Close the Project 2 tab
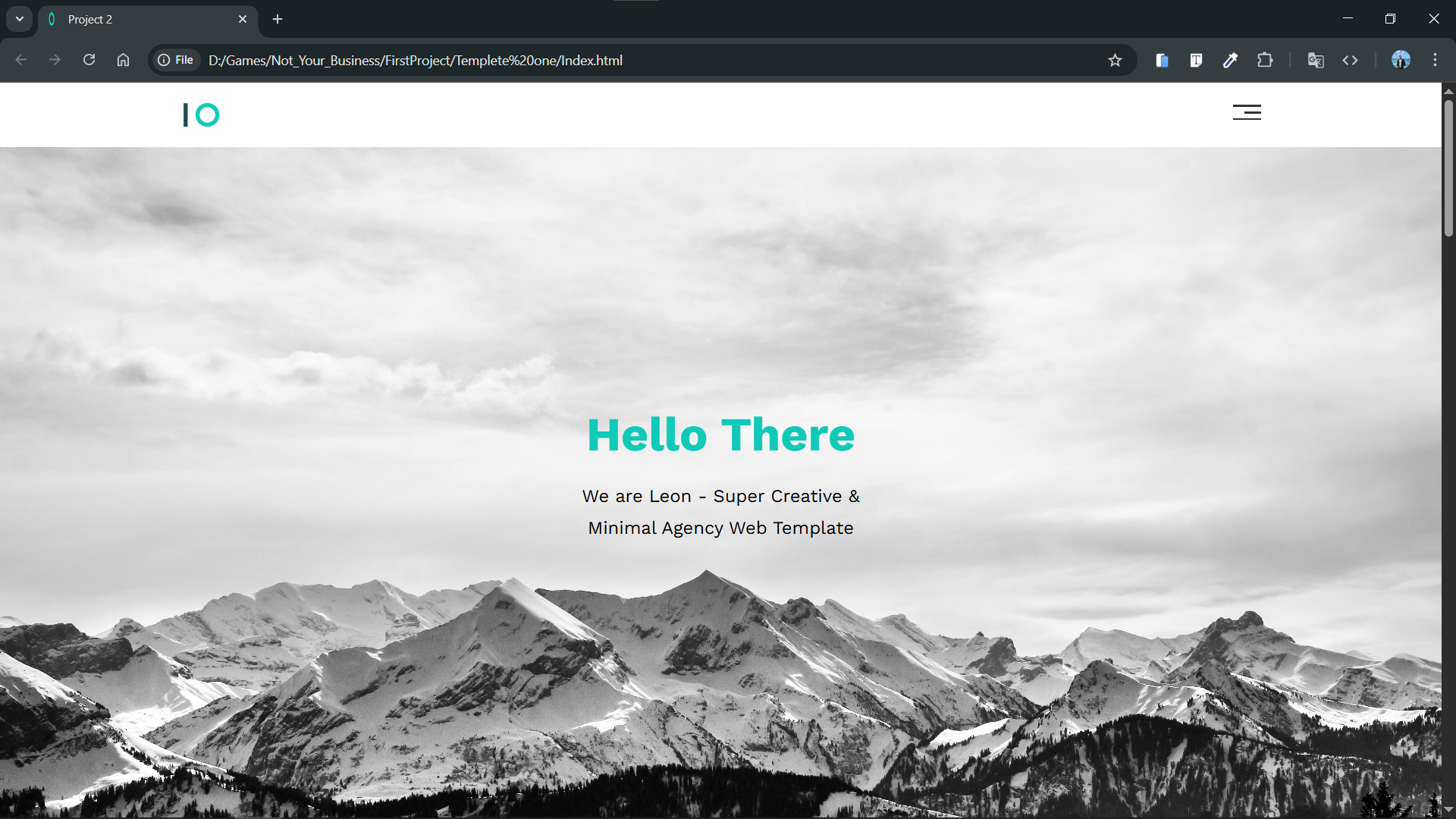 point(243,19)
